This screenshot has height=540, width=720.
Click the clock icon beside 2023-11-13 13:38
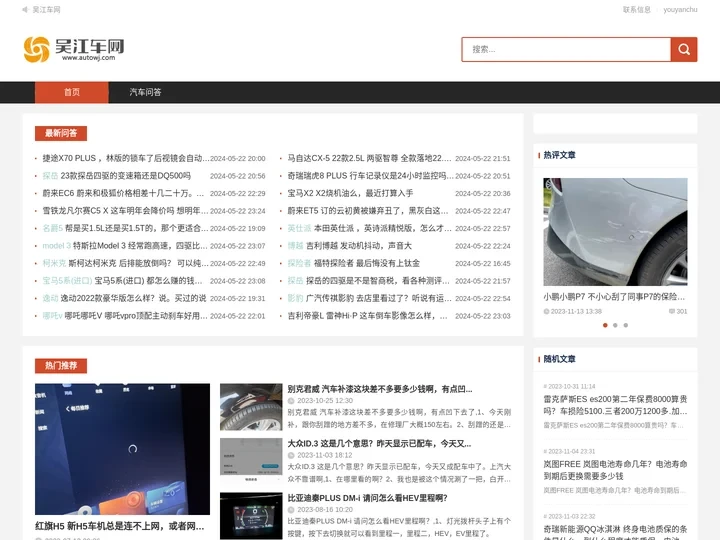point(546,311)
